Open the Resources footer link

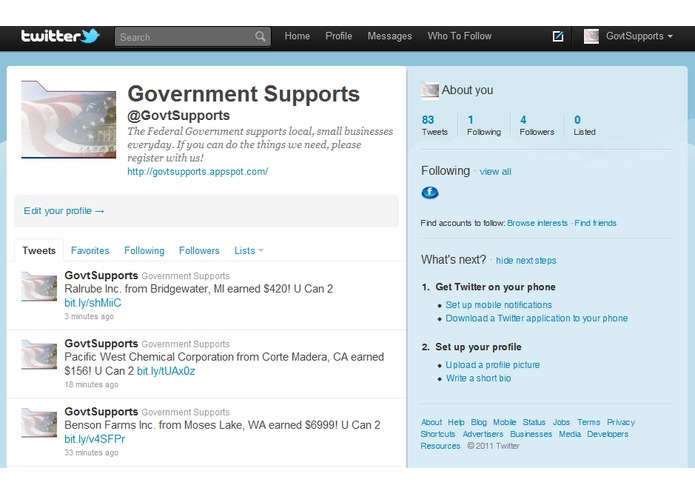click(440, 446)
